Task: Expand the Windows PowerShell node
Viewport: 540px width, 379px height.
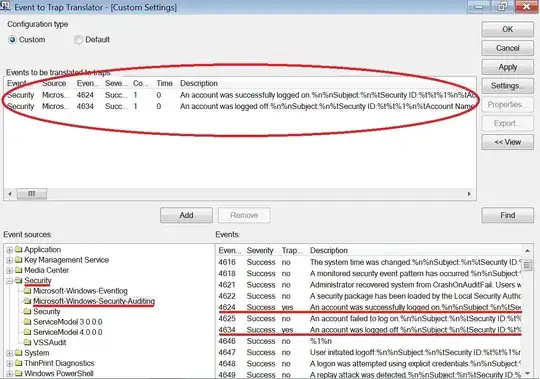Action: (x=10, y=374)
